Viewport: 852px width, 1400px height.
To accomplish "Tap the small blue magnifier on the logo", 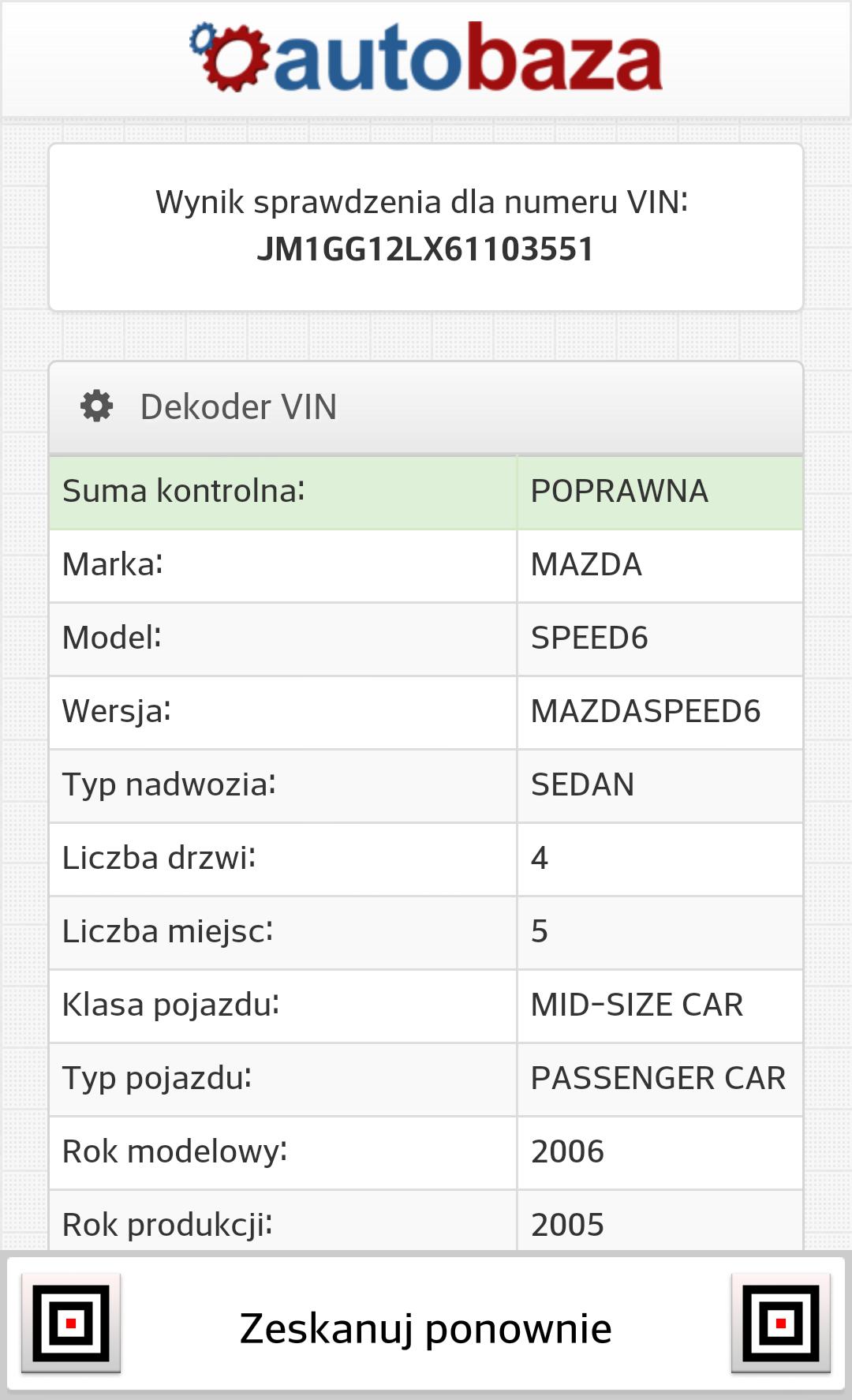I will pos(204,36).
